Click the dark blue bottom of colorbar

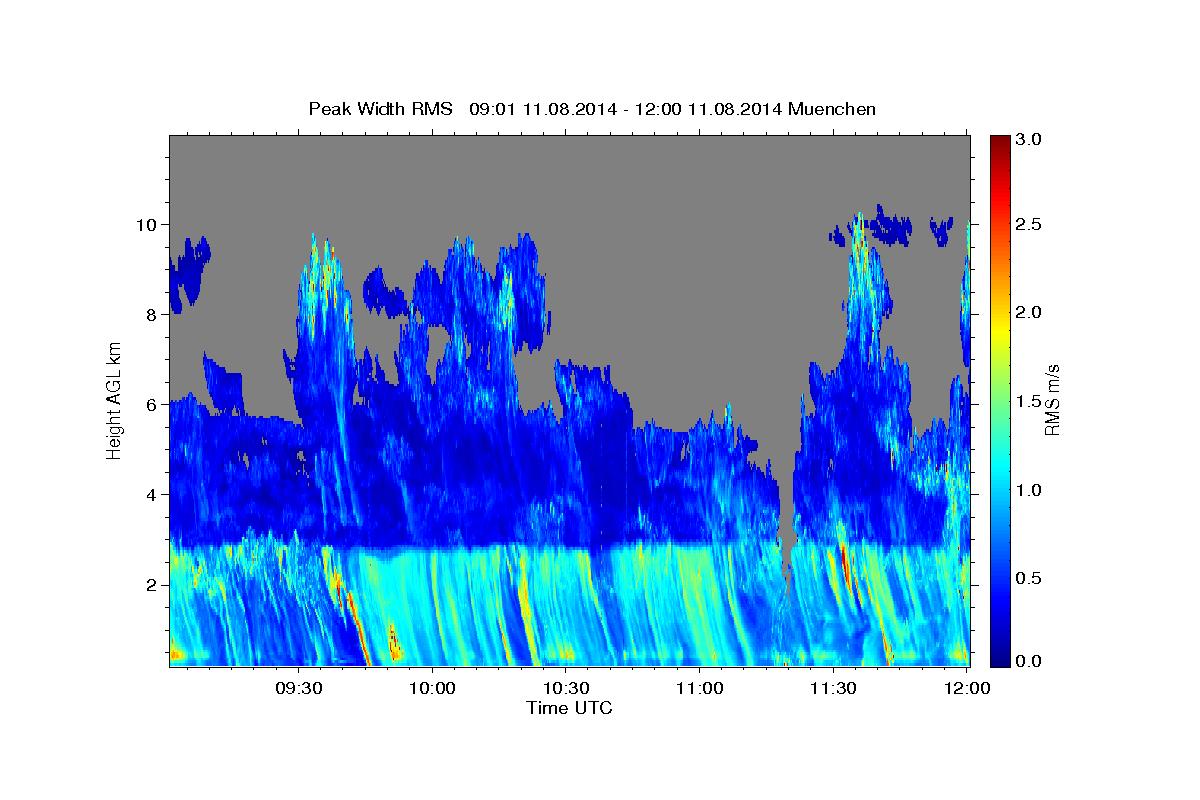click(999, 655)
